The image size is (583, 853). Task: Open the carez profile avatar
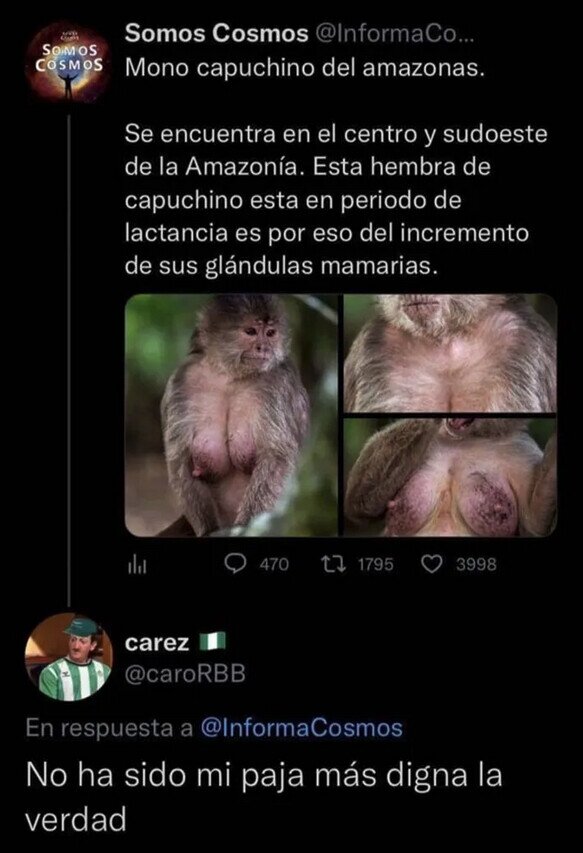pos(69,657)
